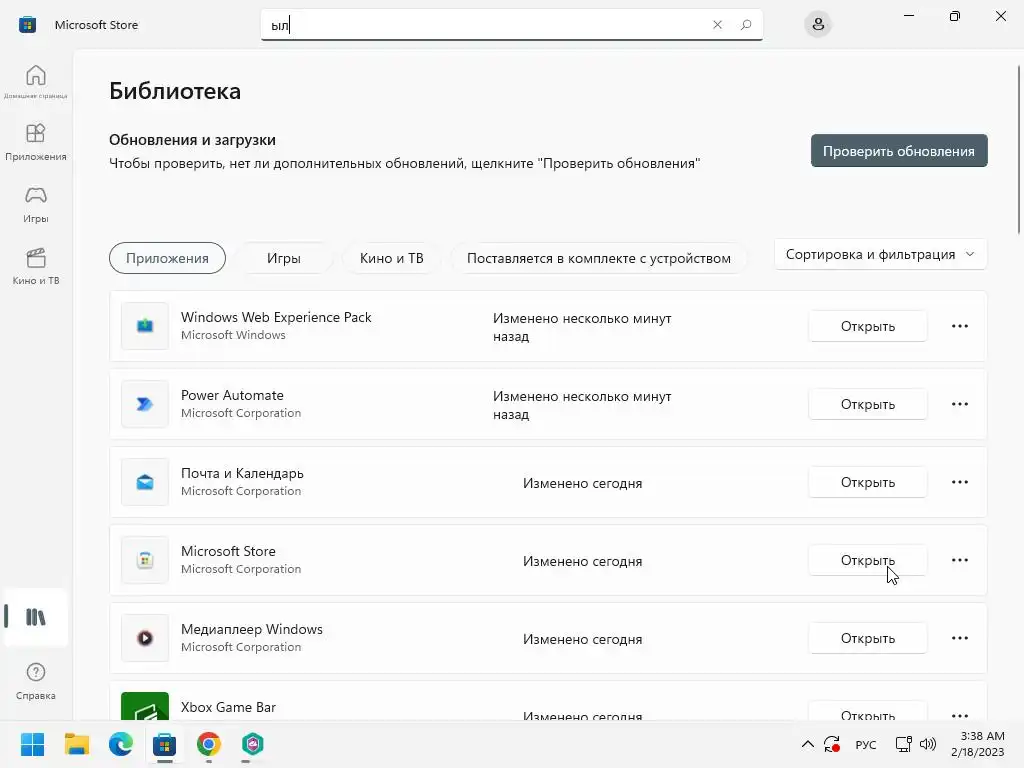Screen dimensions: 1024x768
Task: Clear the search box with X
Action: pos(717,25)
